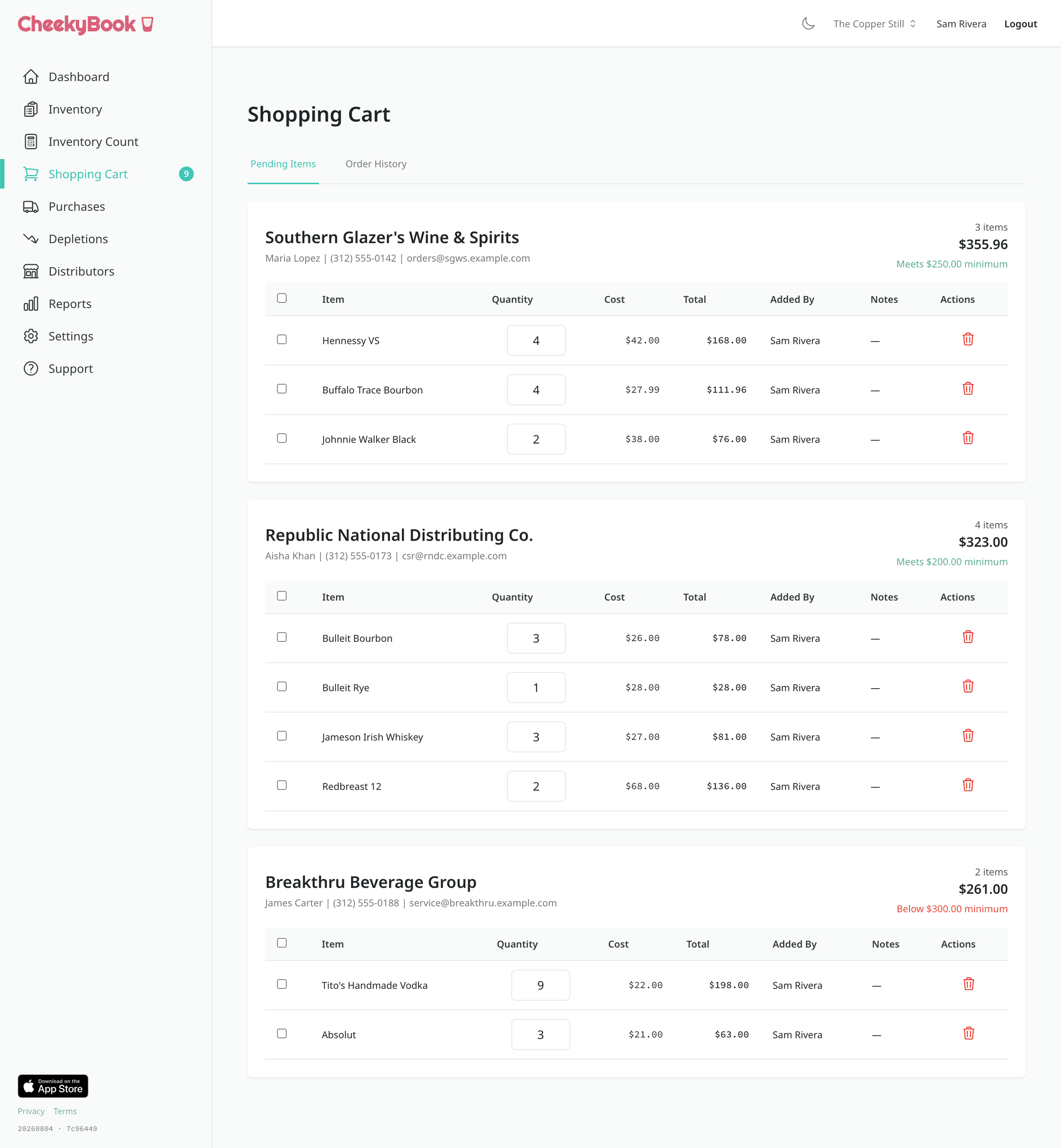This screenshot has width=1061, height=1148.
Task: Edit Hennessy VS quantity field
Action: pyautogui.click(x=536, y=340)
